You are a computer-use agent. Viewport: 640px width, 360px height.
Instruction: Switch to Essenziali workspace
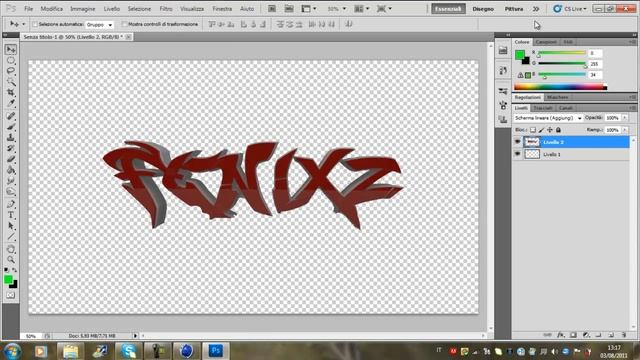point(448,9)
